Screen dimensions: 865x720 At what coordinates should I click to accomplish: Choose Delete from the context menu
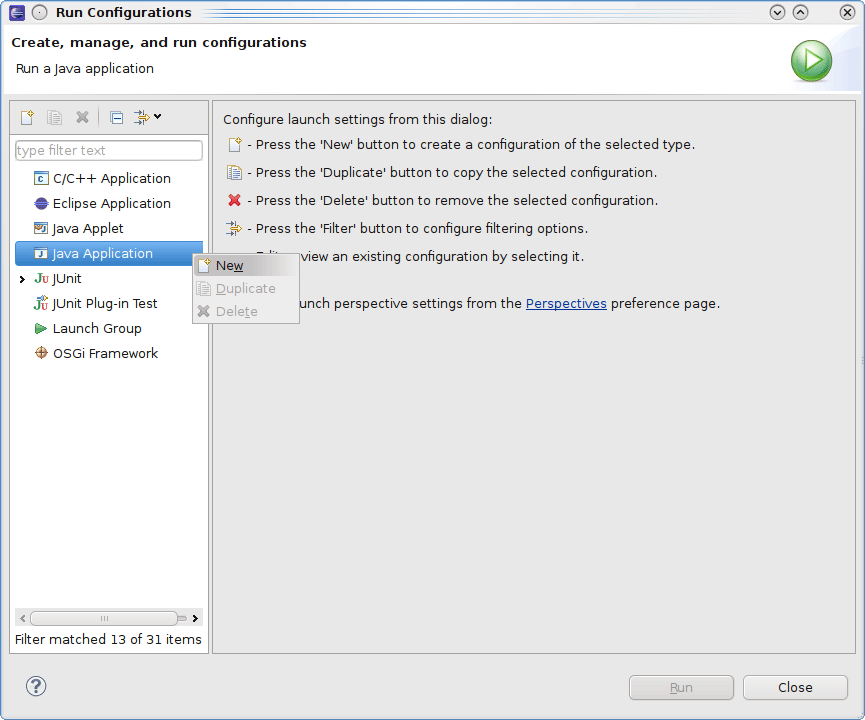coord(246,311)
